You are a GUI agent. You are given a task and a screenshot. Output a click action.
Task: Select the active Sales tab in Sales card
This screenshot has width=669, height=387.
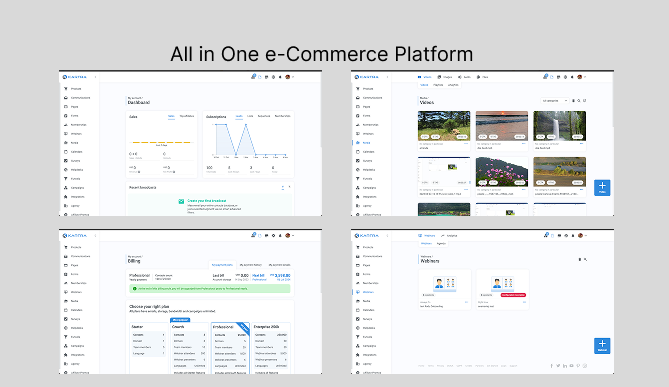(x=171, y=116)
